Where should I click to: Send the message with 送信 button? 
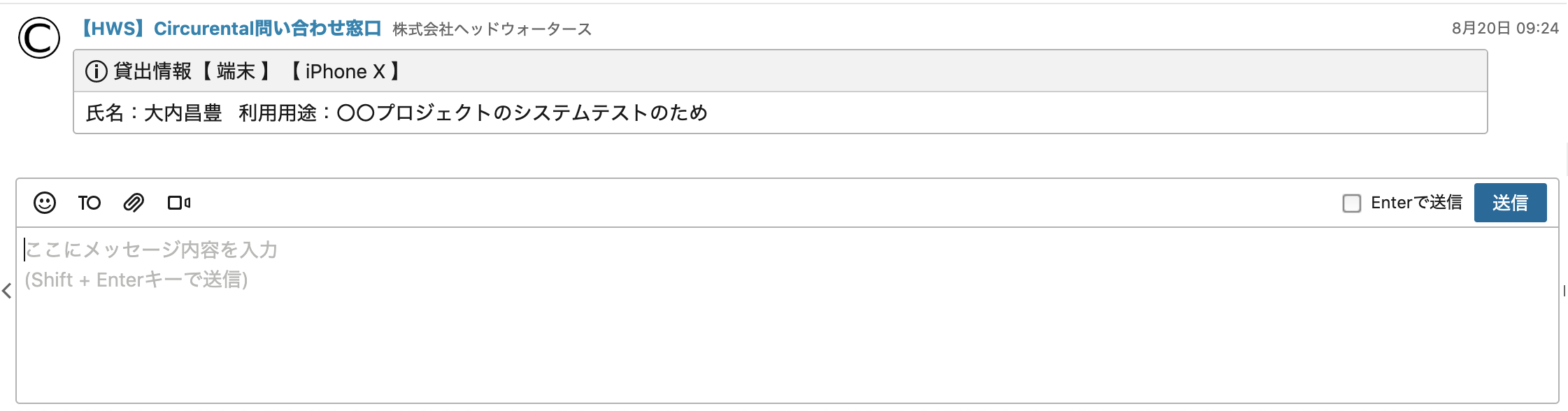click(1510, 203)
